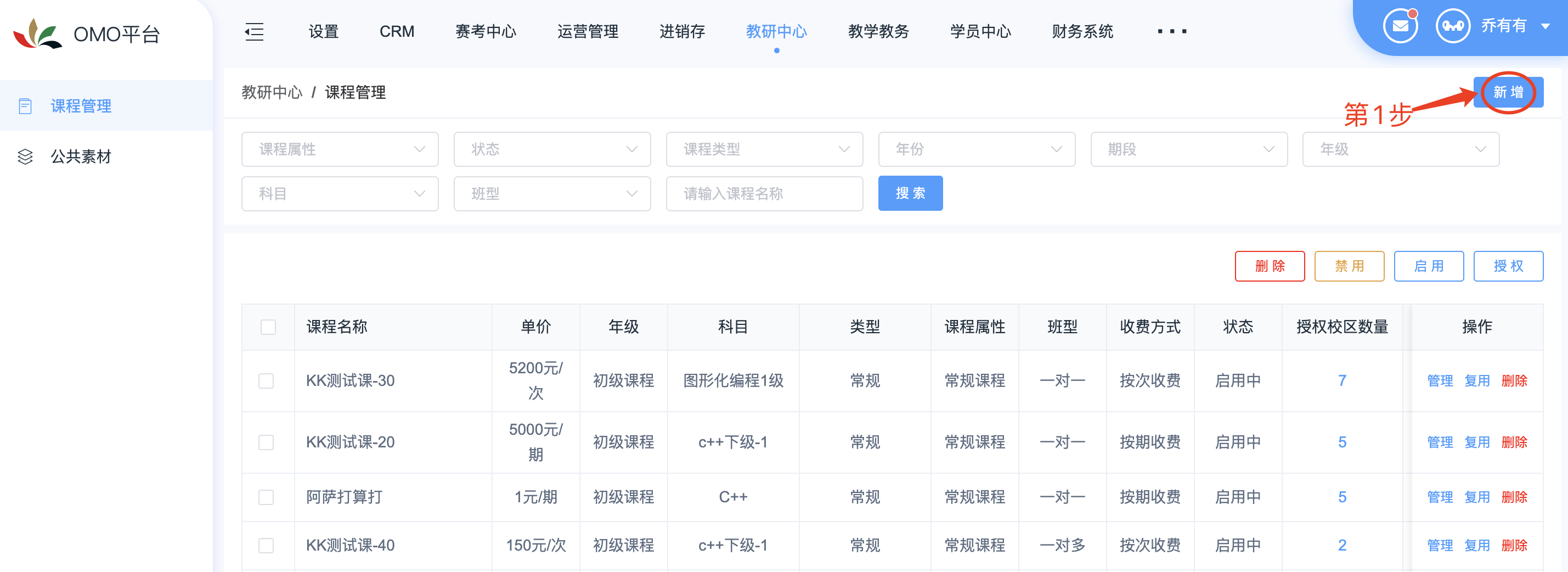Click 复用 for 阿萨打算打

point(1477,497)
